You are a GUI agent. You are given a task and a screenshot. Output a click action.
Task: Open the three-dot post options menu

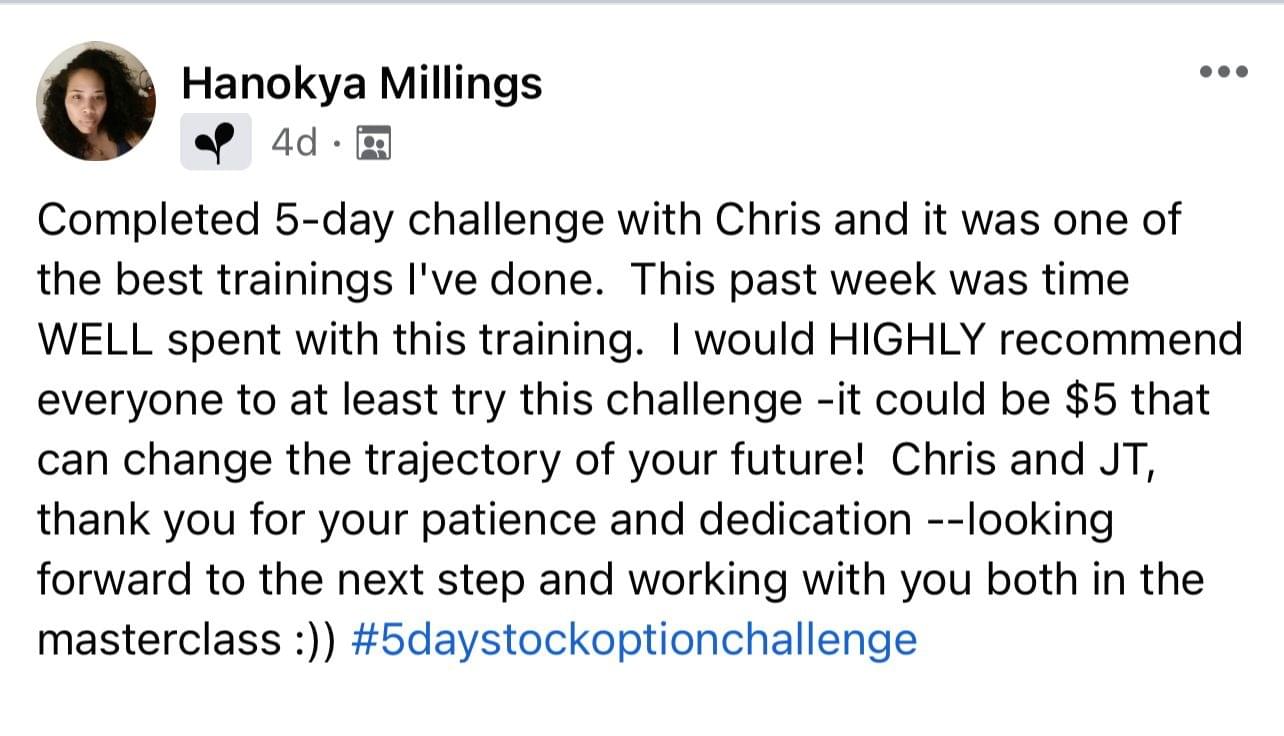pyautogui.click(x=1225, y=71)
